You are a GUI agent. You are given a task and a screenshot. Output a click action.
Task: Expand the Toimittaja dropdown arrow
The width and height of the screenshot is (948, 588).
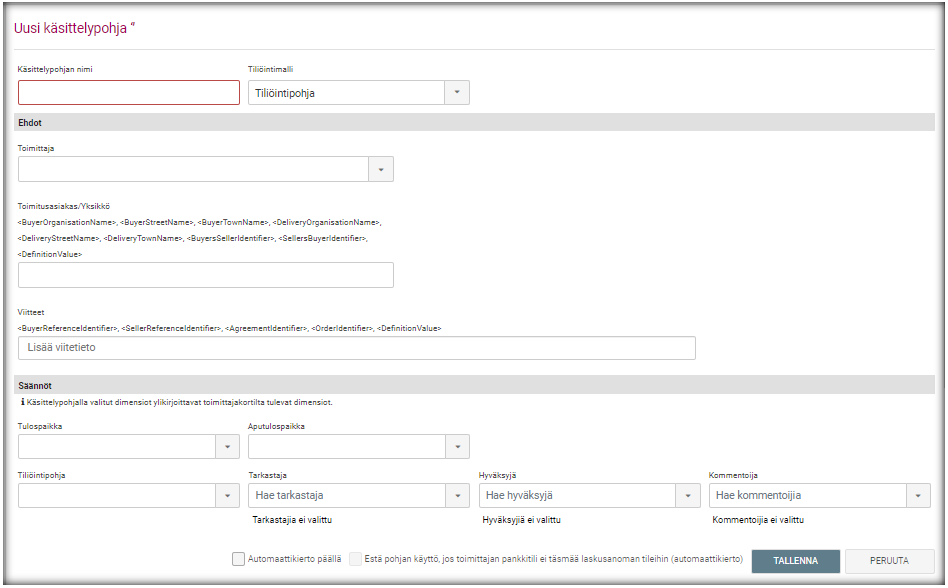pos(381,169)
